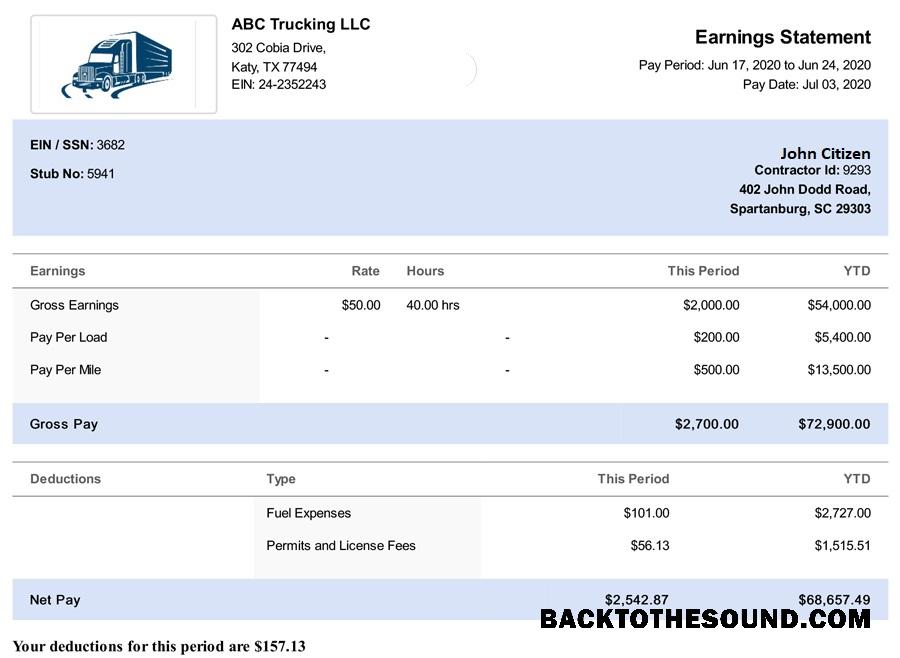Click the 'Deductions' column header
This screenshot has height=658, width=900.
pyautogui.click(x=65, y=479)
